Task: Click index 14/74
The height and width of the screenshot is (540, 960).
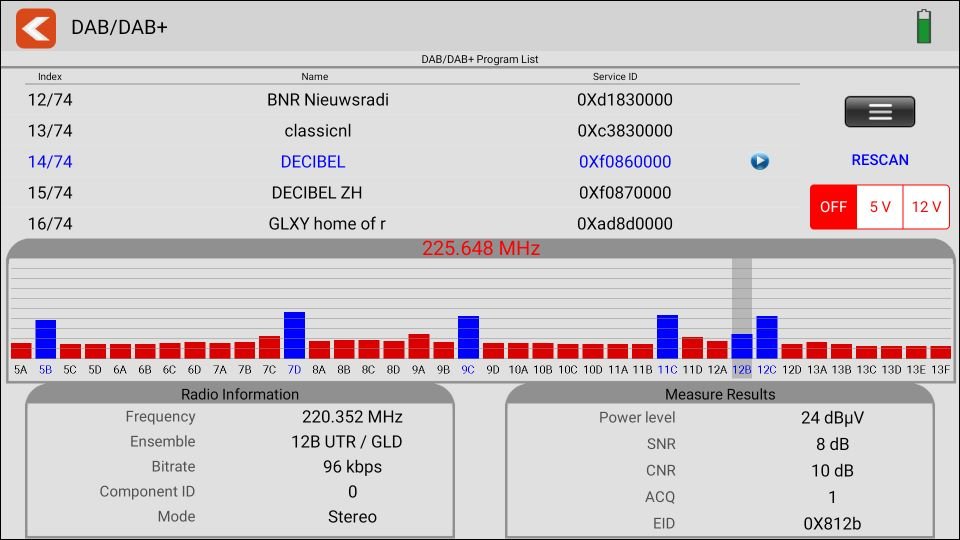Action: pyautogui.click(x=50, y=162)
